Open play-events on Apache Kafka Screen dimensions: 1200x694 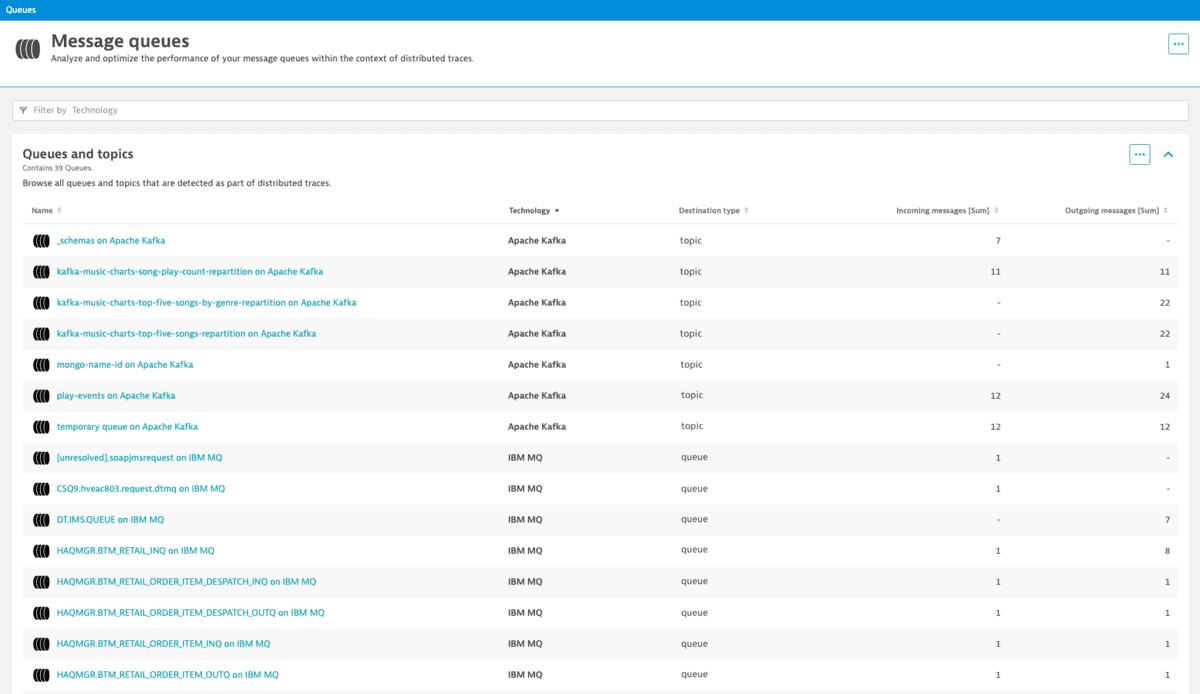(114, 395)
